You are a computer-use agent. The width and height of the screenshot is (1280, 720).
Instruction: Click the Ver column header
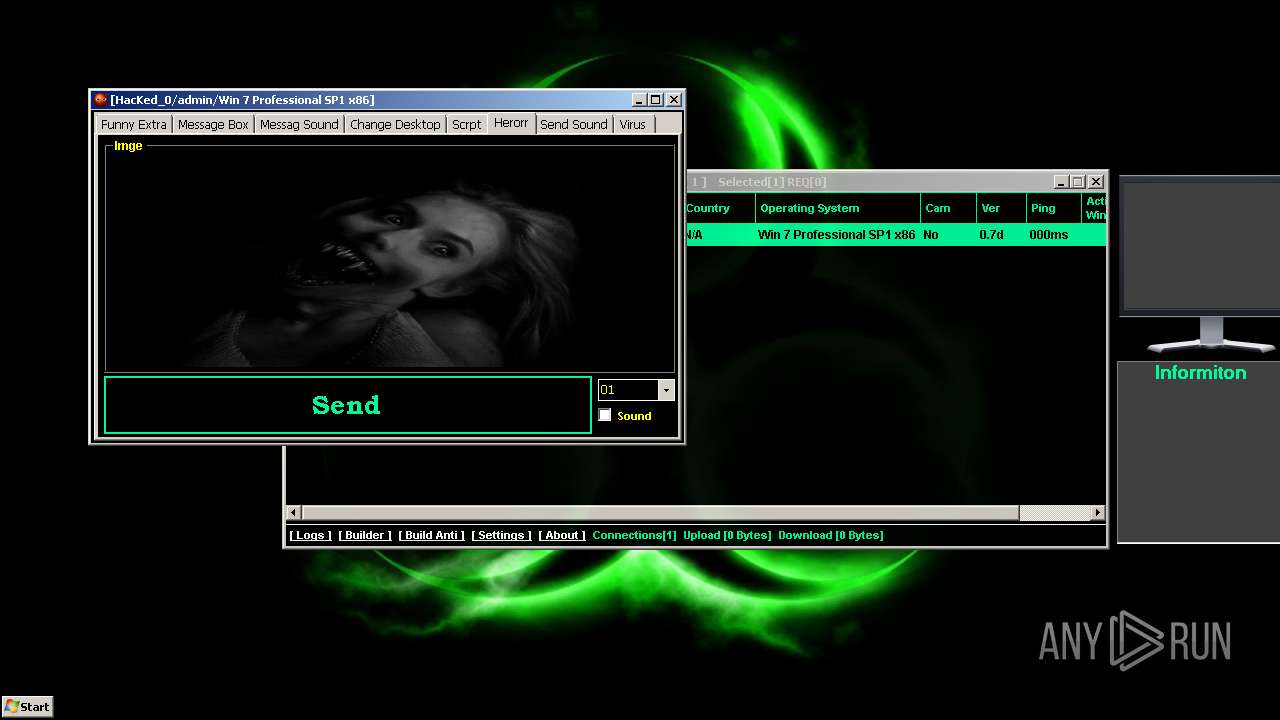(1001, 208)
